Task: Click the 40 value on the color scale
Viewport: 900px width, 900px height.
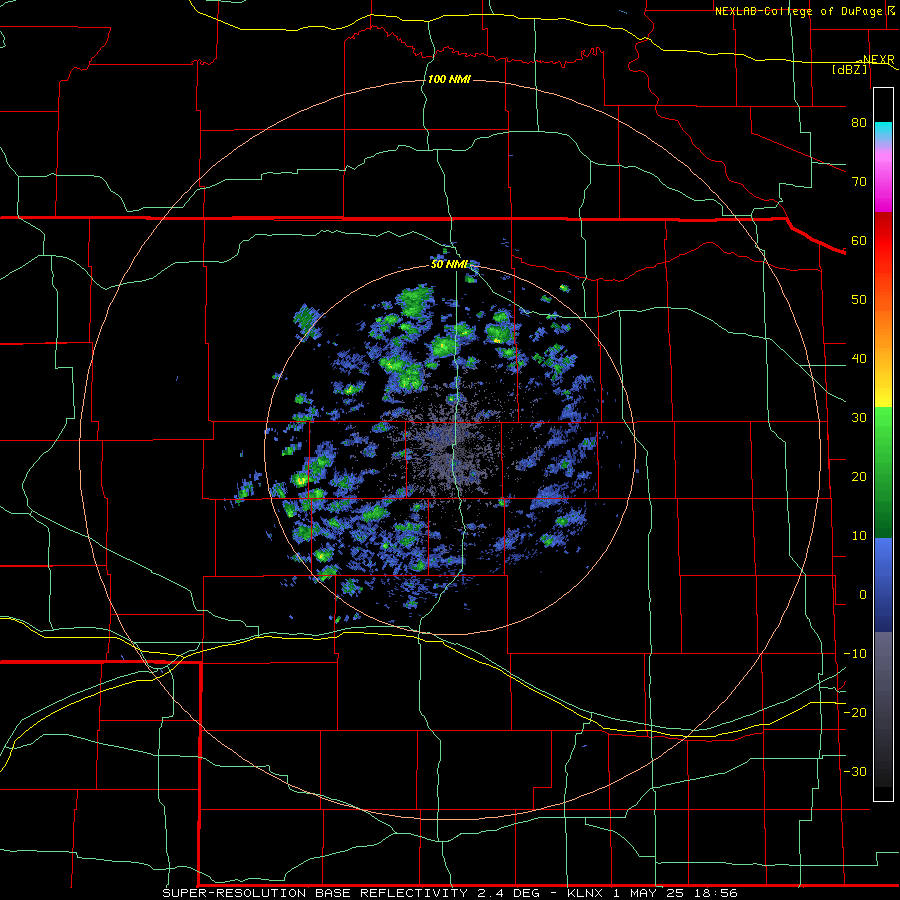Action: coord(859,359)
